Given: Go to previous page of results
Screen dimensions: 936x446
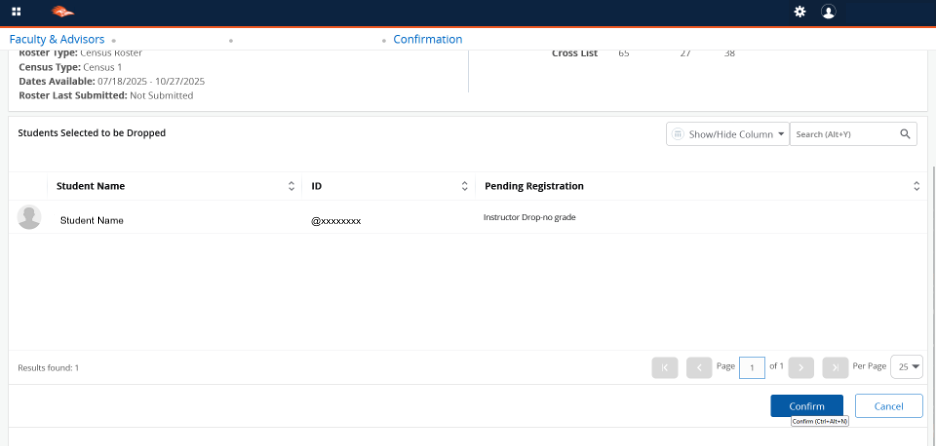Looking at the screenshot, I should click(698, 367).
